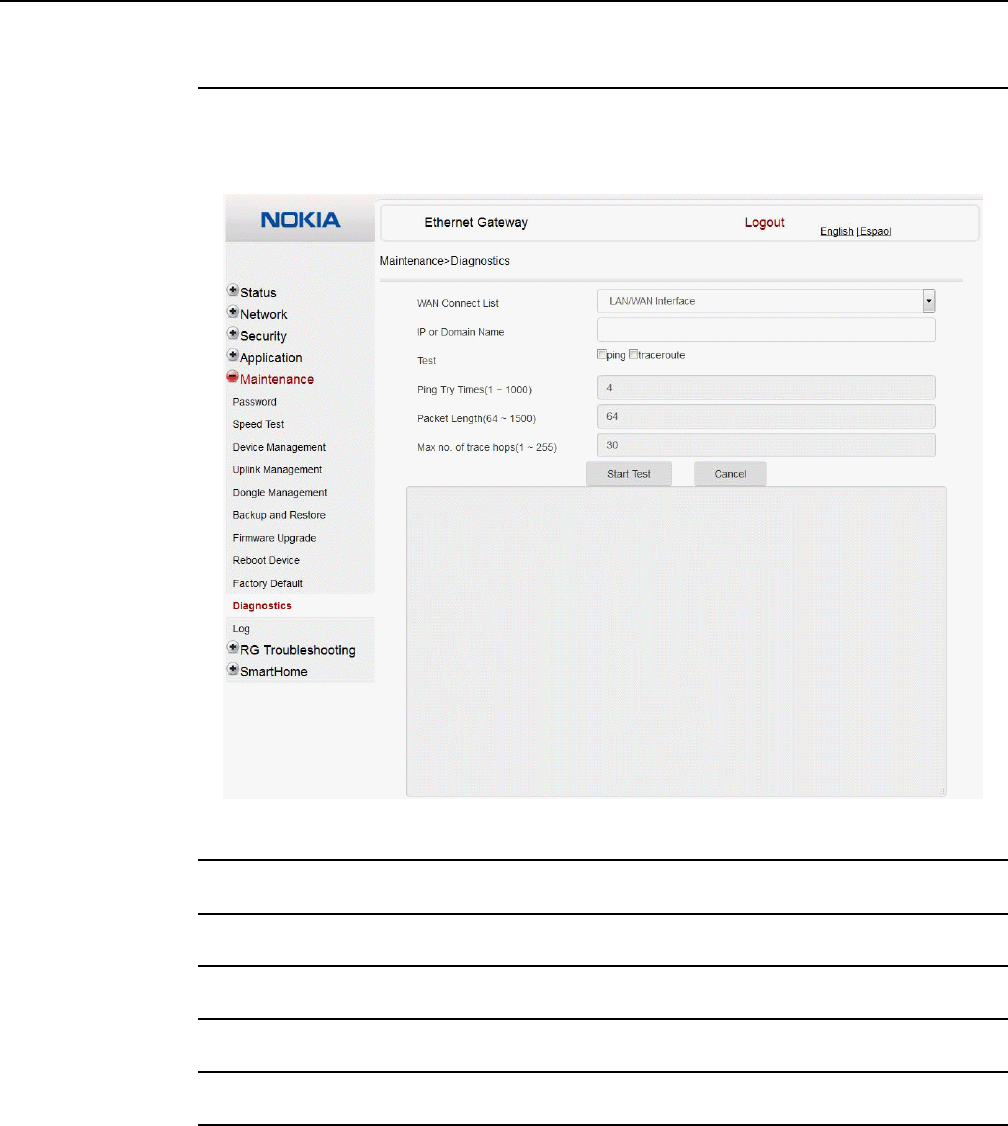Open Device Management page

click(x=279, y=447)
